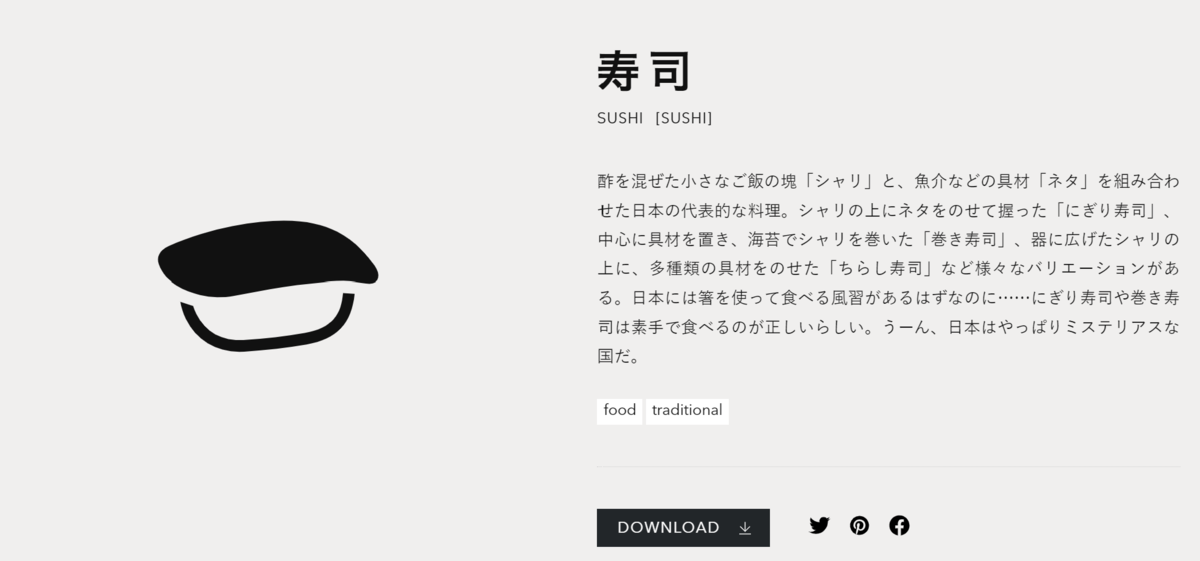Click the curved rice outline of sushi pictogram
This screenshot has width=1200, height=561.
click(x=267, y=325)
